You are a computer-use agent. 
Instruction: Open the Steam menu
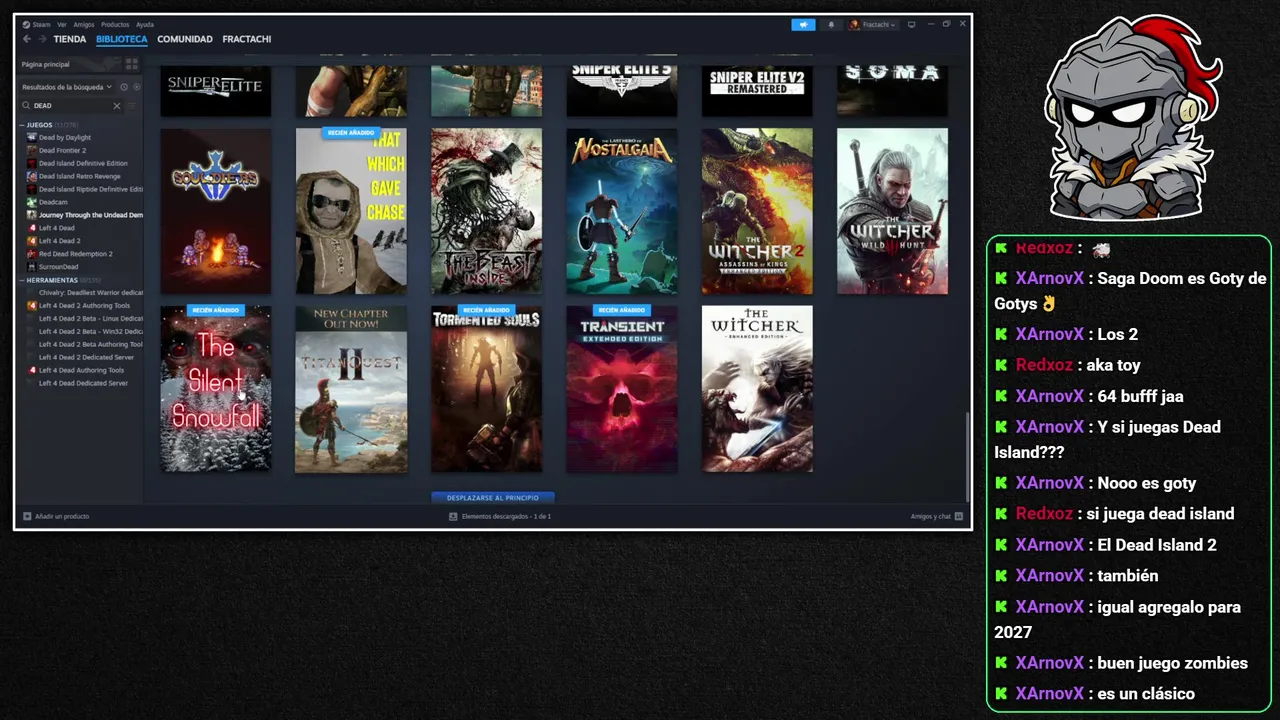pyautogui.click(x=37, y=24)
